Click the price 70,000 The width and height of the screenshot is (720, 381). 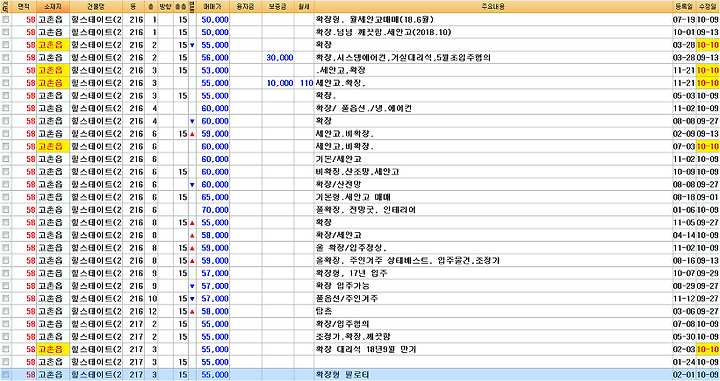coord(215,210)
